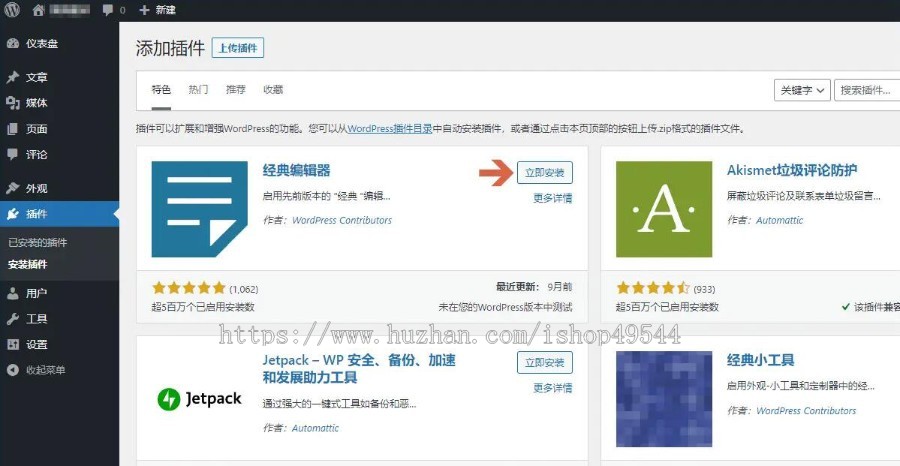Open the WordPress logo menu
Image resolution: width=900 pixels, height=466 pixels.
click(12, 10)
